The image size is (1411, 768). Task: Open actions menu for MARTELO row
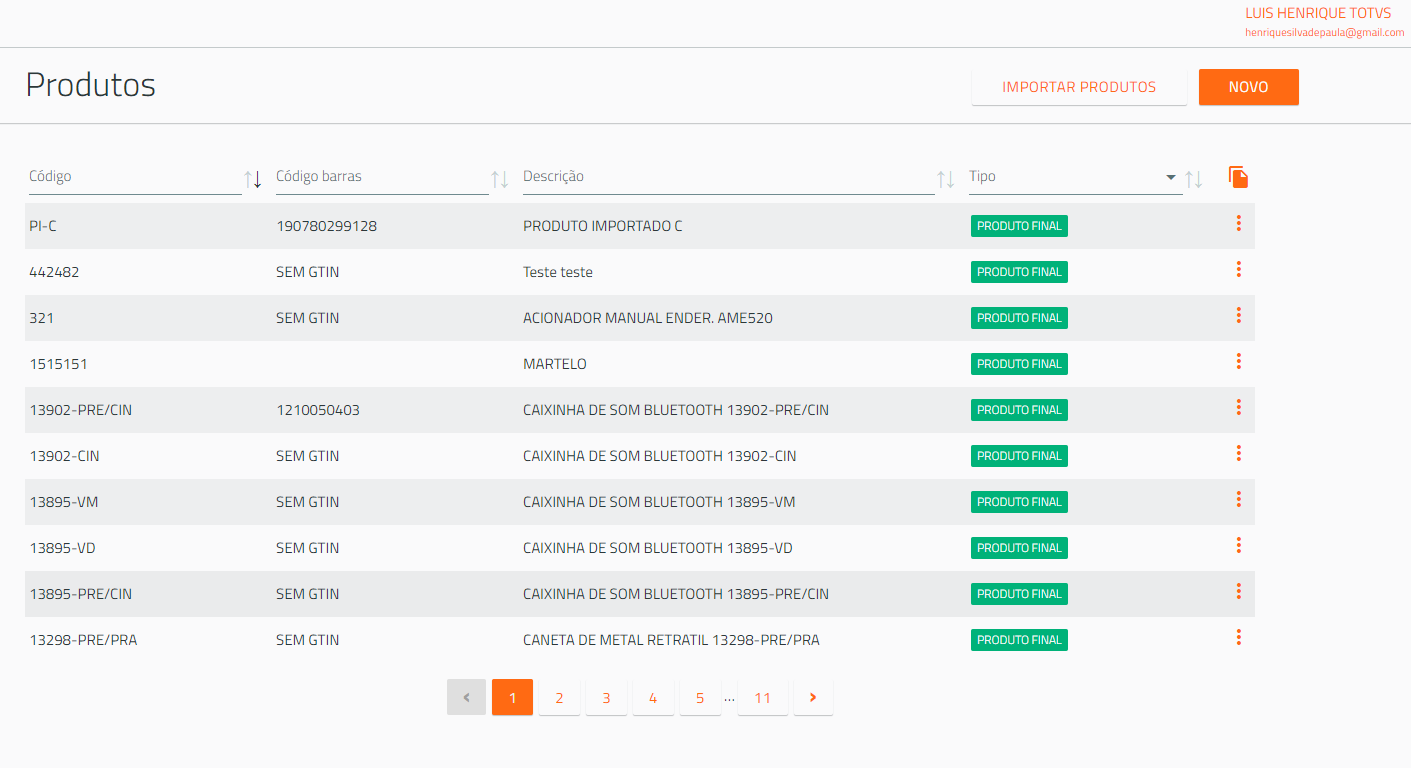click(1238, 361)
